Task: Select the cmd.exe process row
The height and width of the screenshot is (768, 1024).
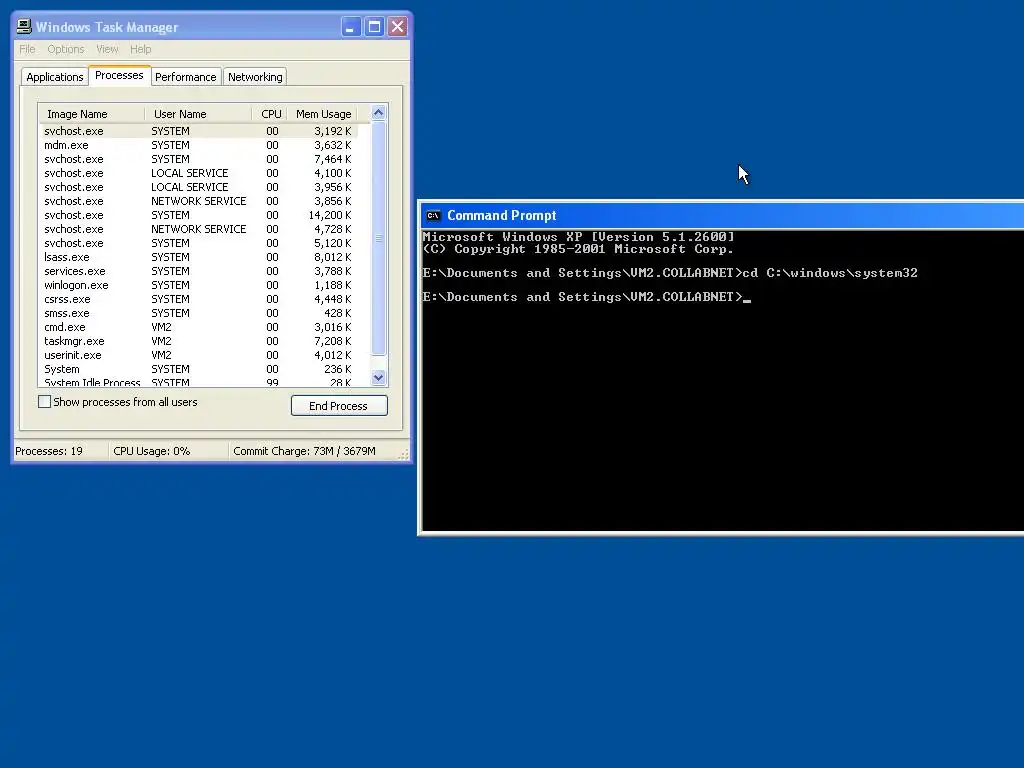Action: click(x=199, y=327)
